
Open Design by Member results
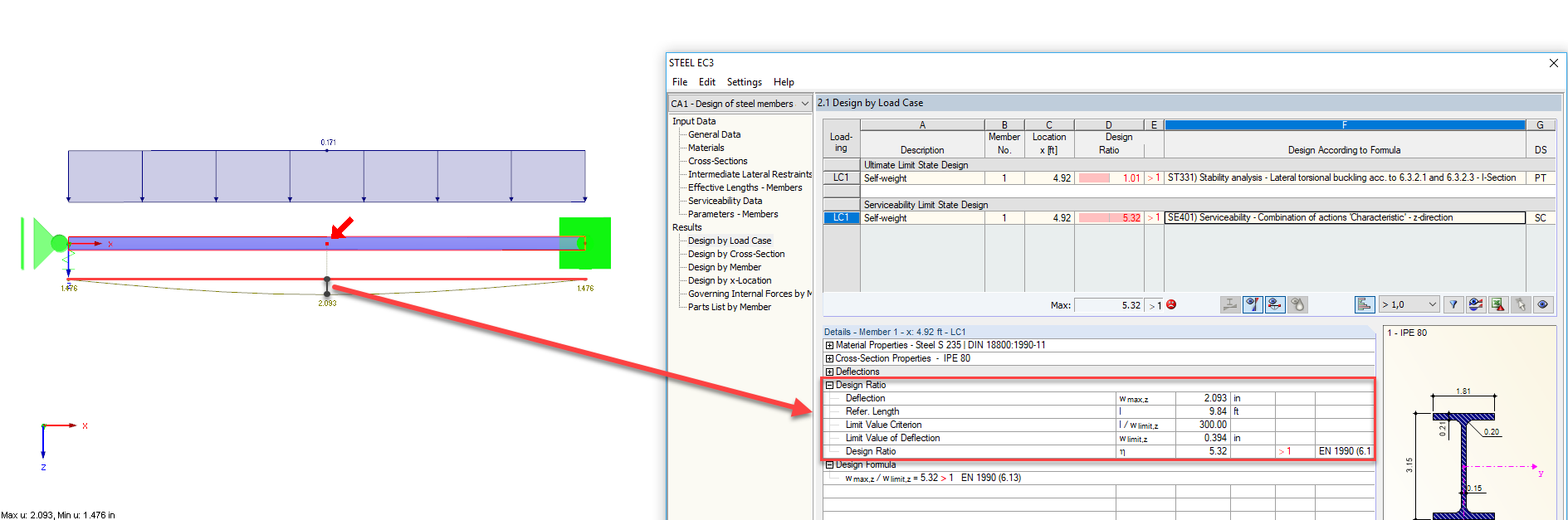pyautogui.click(x=725, y=267)
